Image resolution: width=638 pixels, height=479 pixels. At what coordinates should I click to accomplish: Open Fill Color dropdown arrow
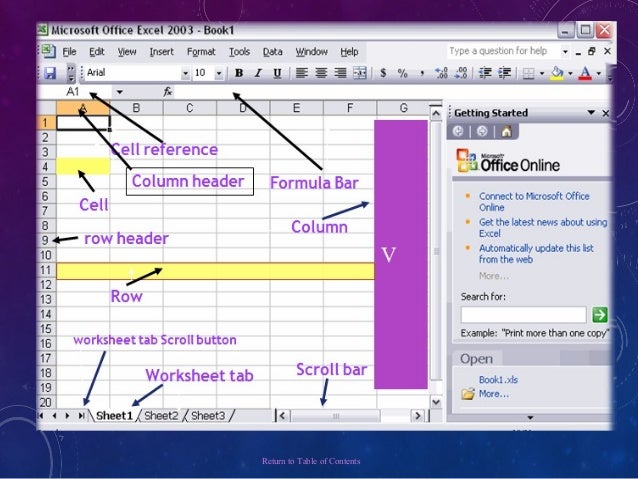[x=570, y=74]
